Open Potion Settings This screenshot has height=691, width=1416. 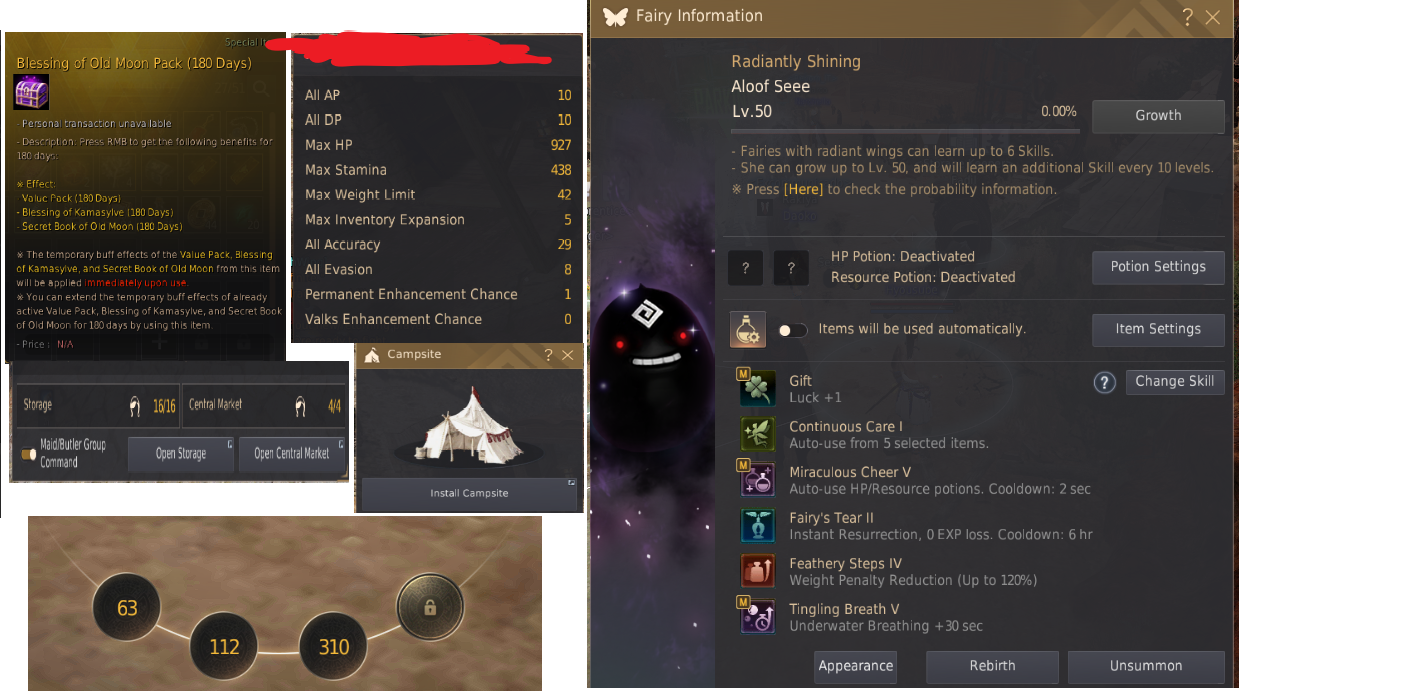(x=1158, y=267)
